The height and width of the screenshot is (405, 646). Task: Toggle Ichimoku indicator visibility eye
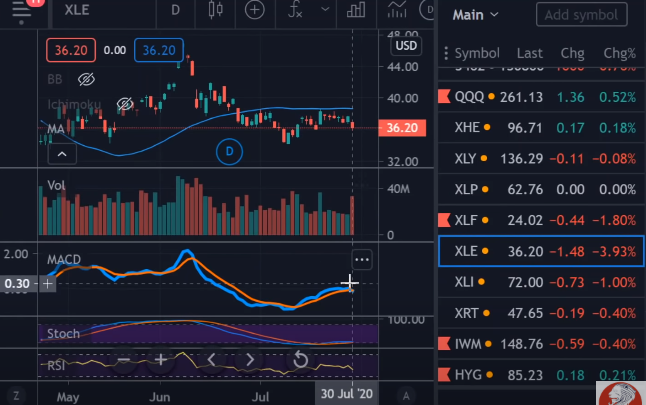click(125, 104)
